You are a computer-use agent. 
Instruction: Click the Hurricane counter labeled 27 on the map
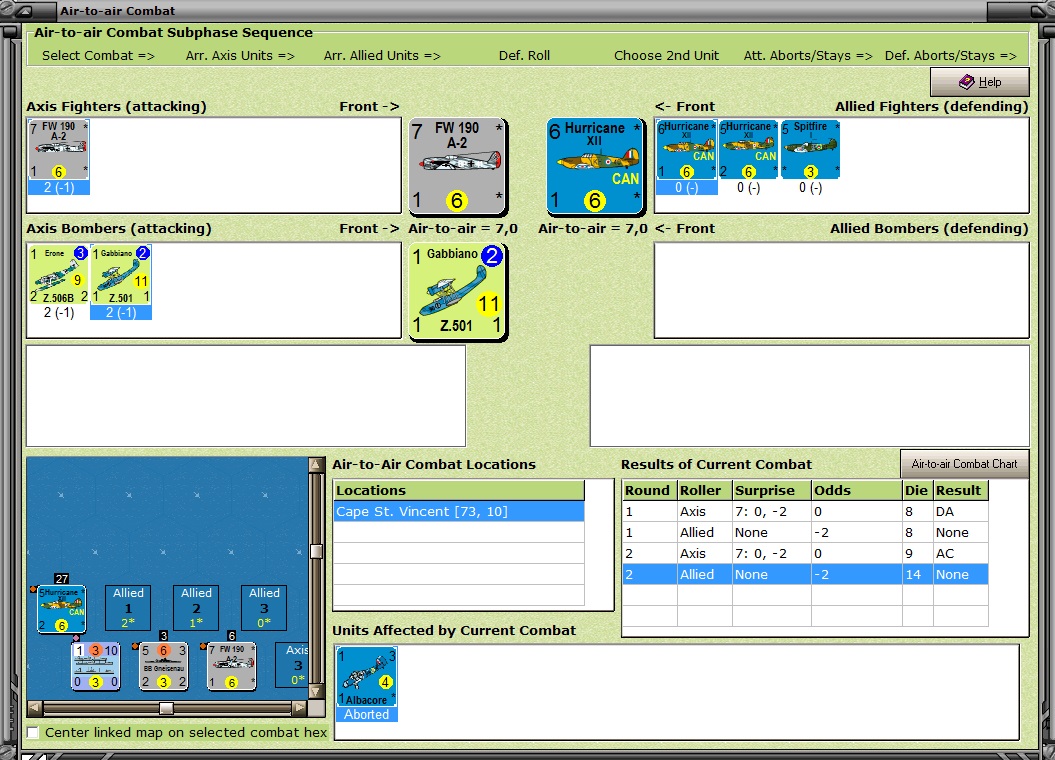tap(61, 609)
